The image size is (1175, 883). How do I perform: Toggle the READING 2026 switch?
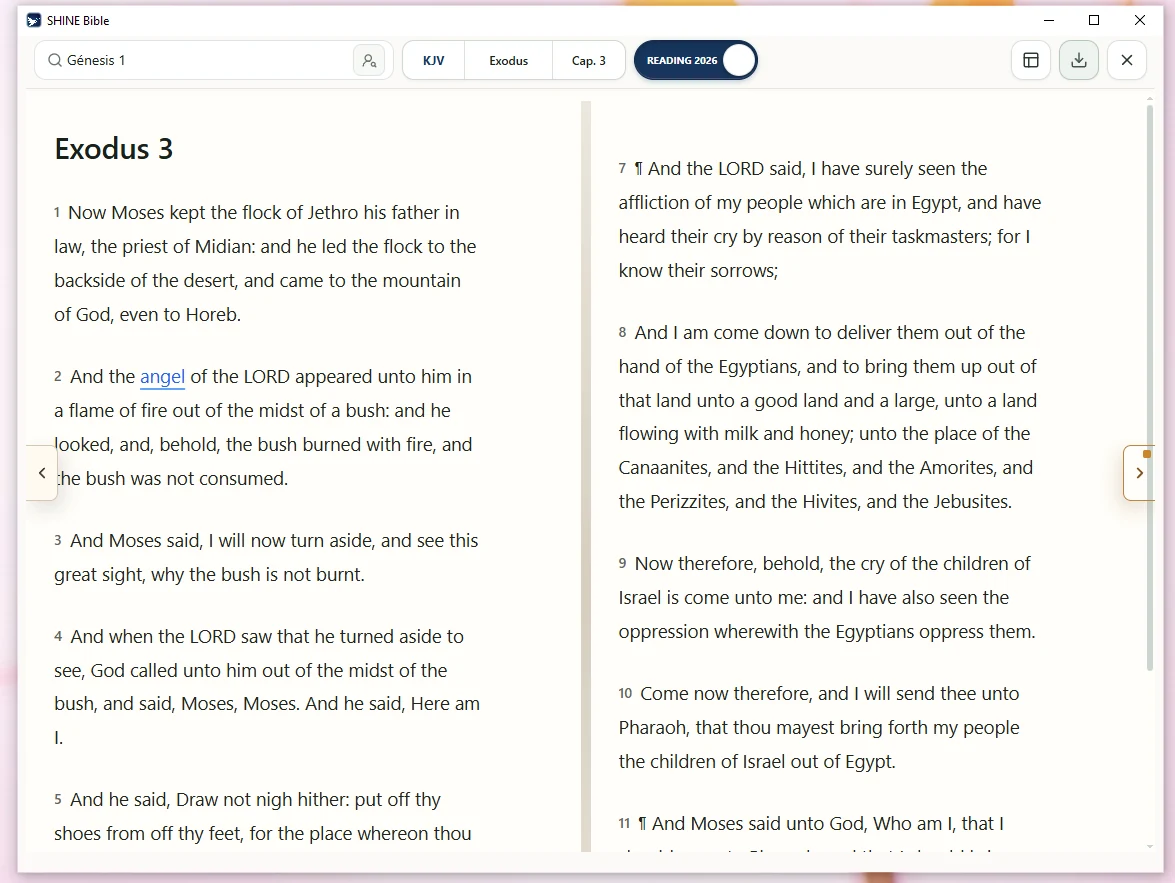pyautogui.click(x=695, y=60)
